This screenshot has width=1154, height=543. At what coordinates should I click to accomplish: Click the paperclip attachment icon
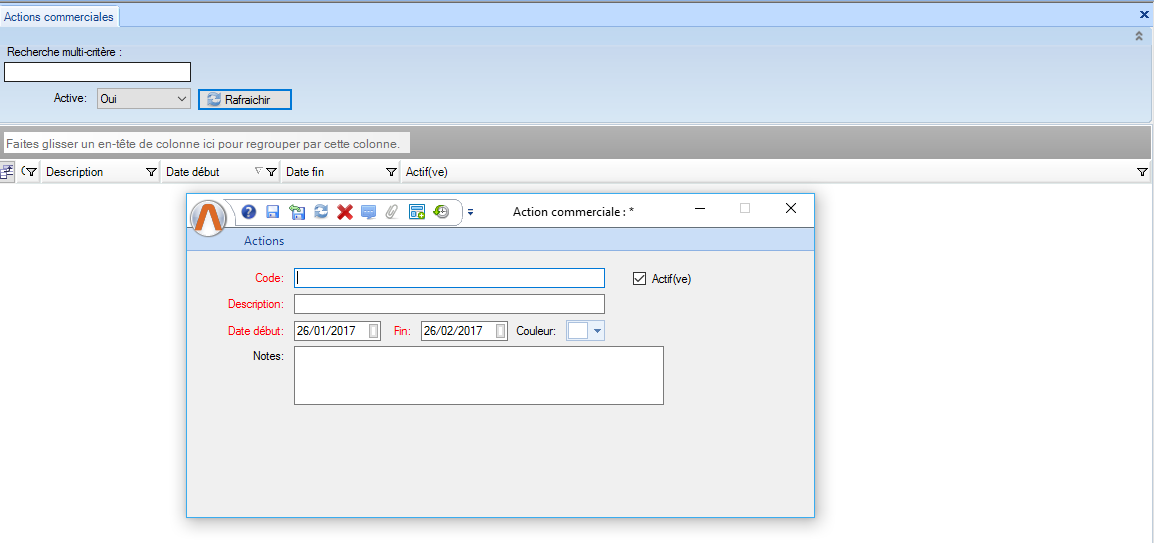(x=392, y=212)
